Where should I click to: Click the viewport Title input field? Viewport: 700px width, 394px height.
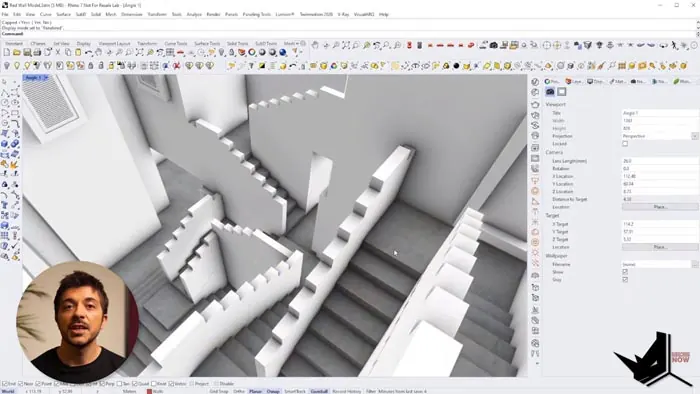point(660,113)
